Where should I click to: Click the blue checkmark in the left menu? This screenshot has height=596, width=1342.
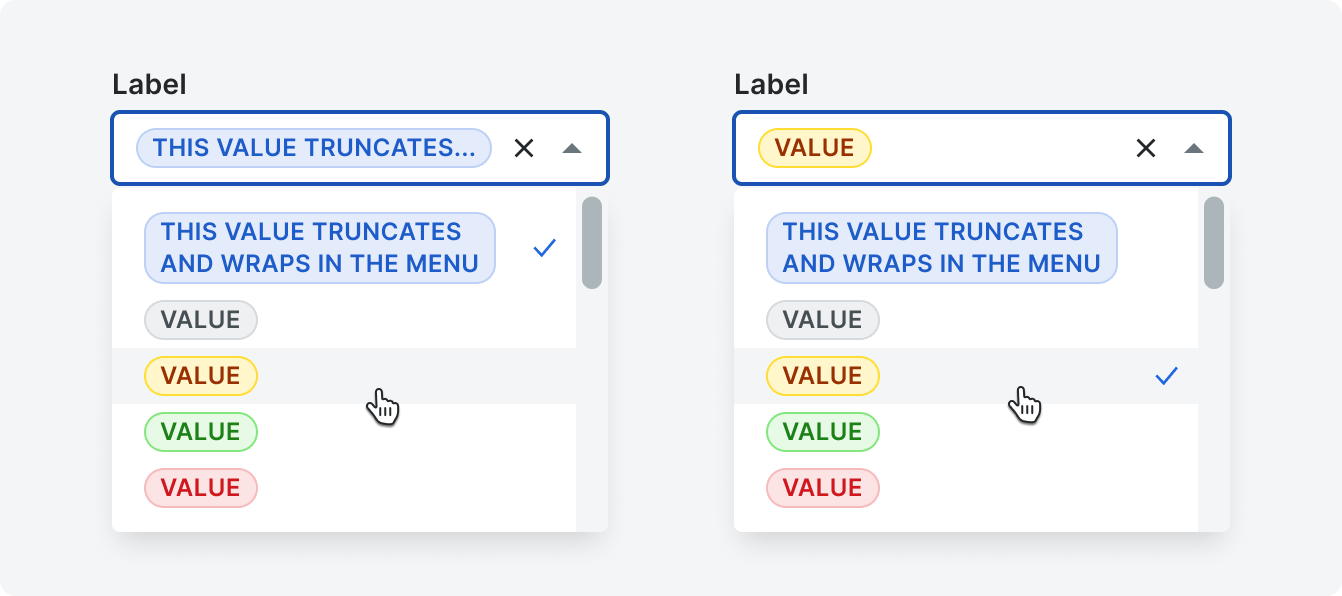(545, 248)
